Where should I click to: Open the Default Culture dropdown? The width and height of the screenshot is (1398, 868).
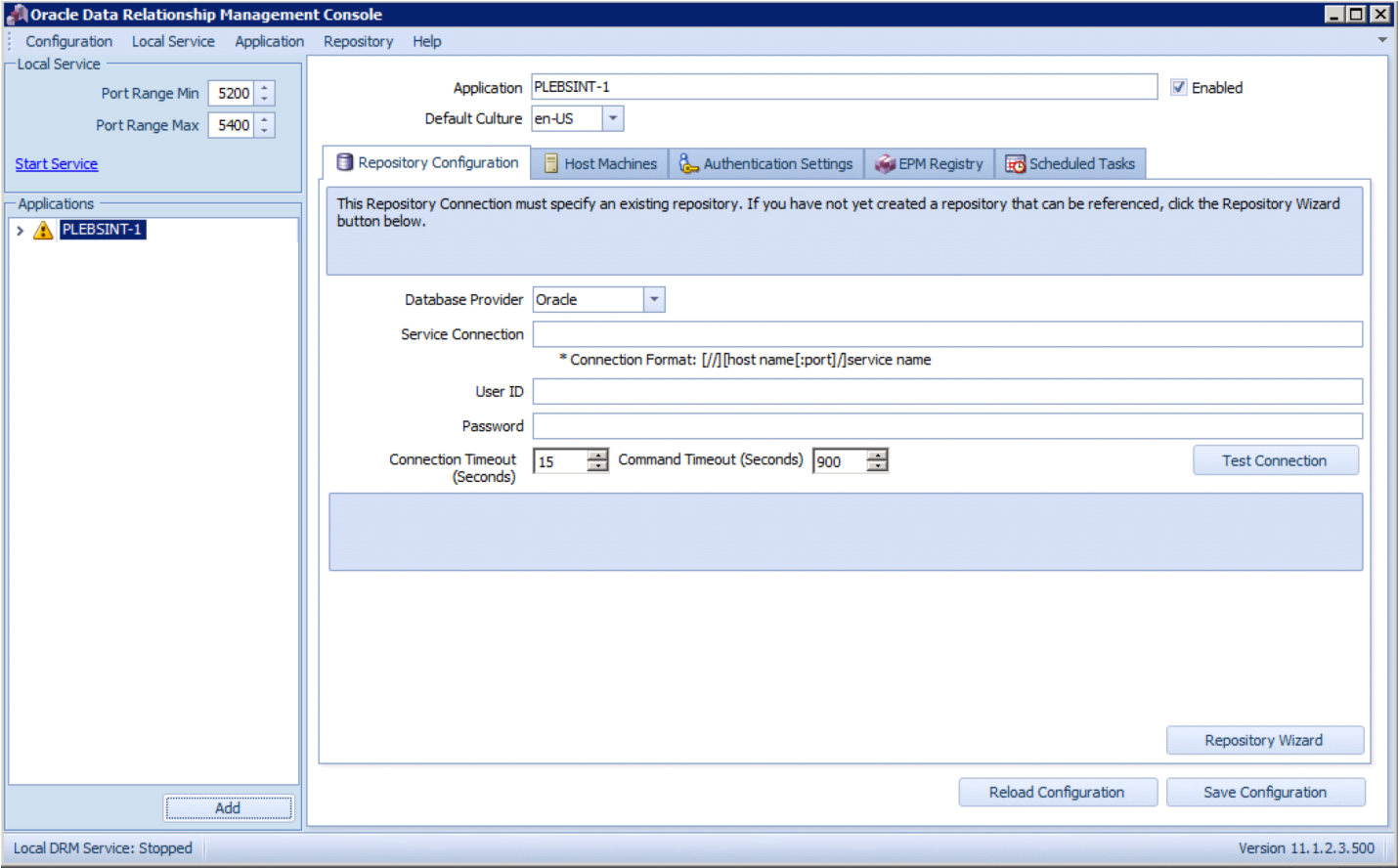(x=612, y=118)
